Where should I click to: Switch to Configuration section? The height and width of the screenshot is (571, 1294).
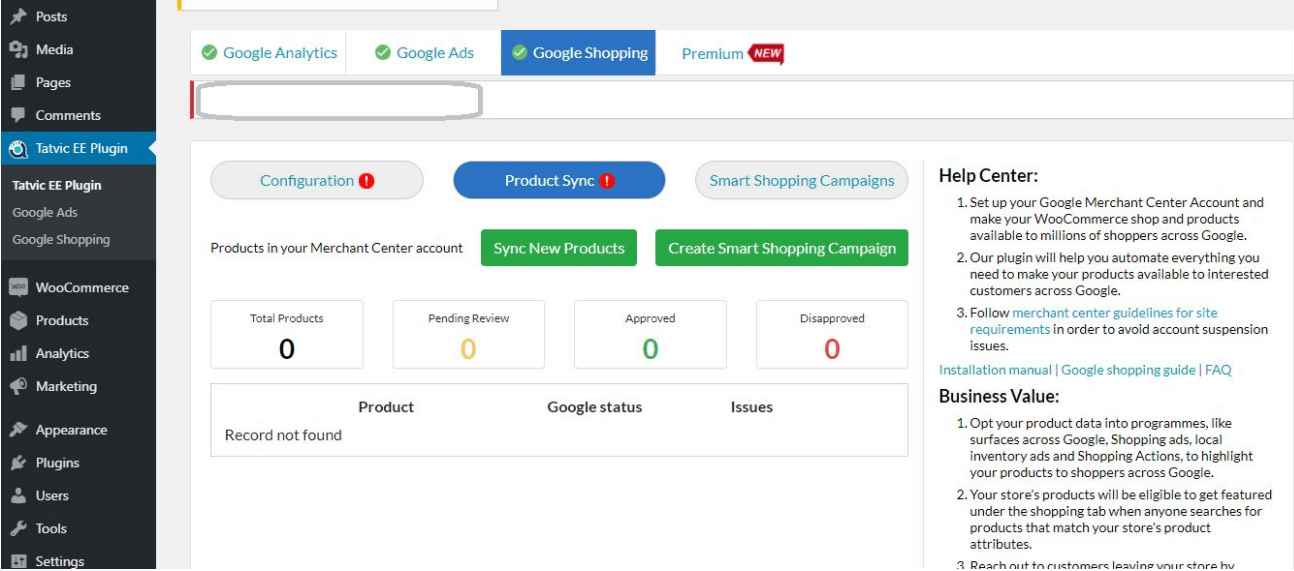pos(317,181)
